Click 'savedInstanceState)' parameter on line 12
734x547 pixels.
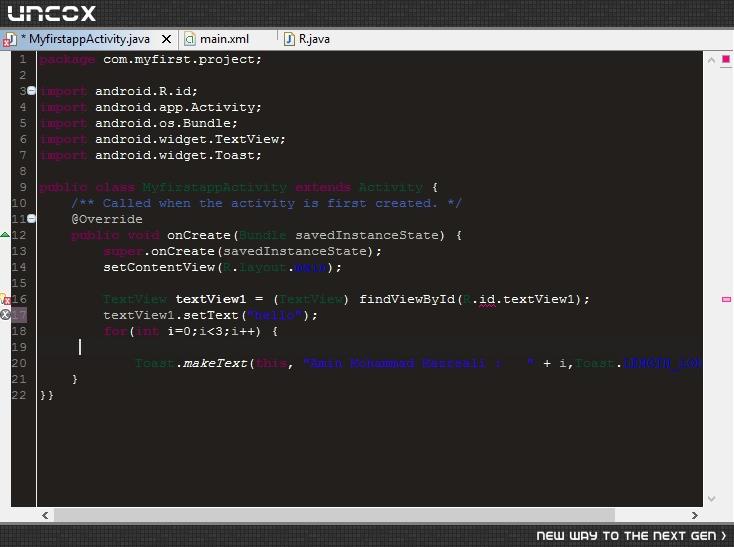[369, 235]
